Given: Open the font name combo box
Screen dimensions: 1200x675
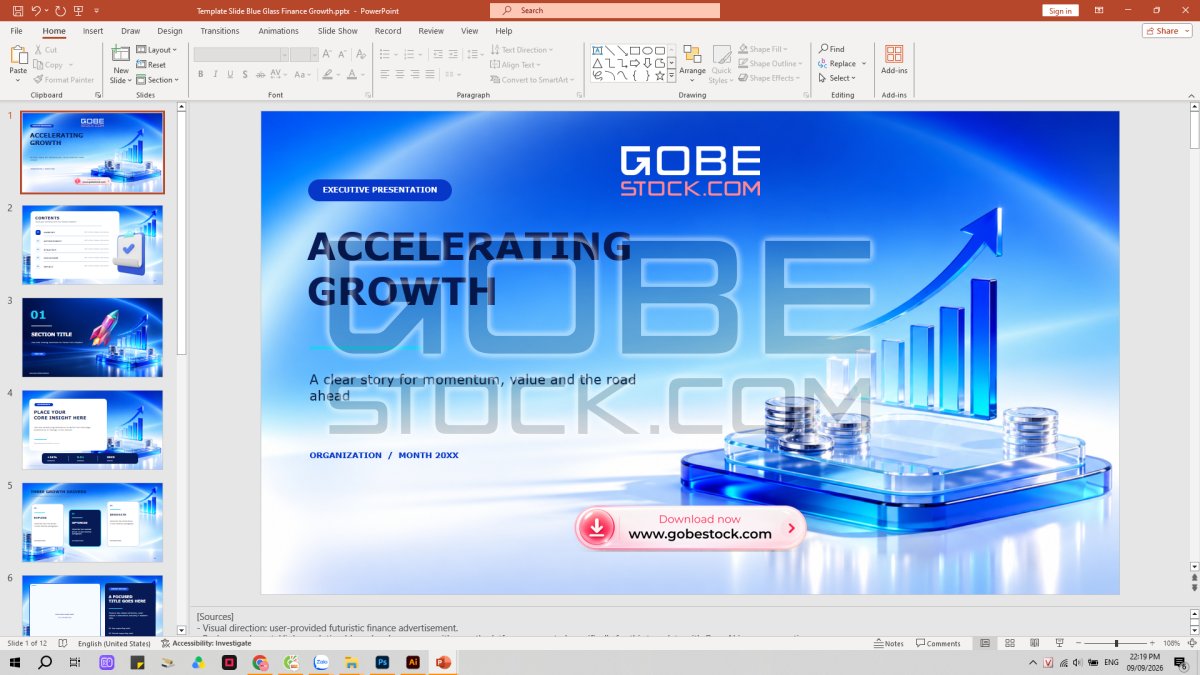Looking at the screenshot, I should tap(241, 54).
